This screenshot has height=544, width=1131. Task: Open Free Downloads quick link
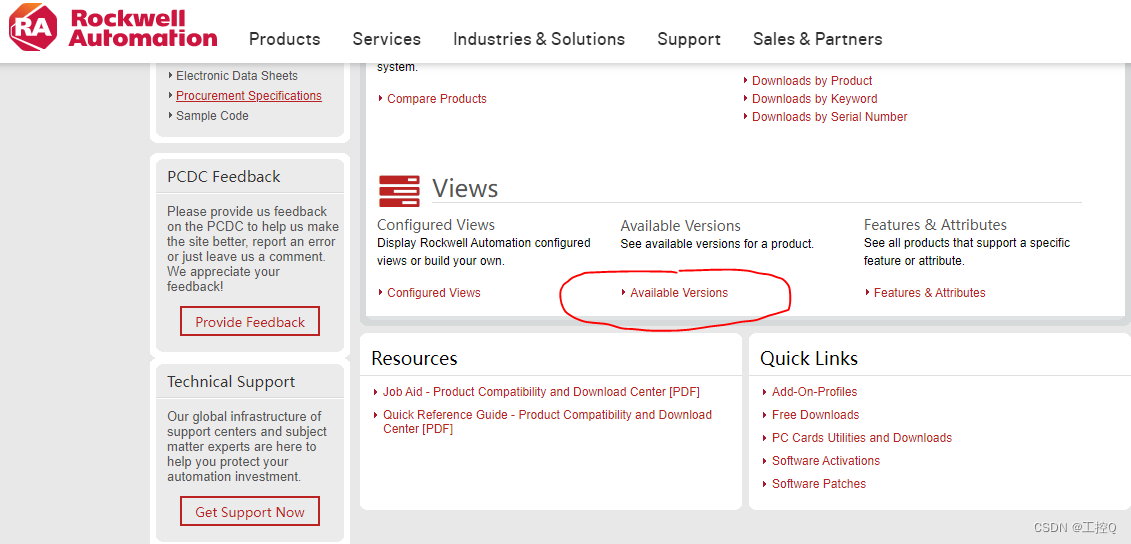click(x=815, y=415)
